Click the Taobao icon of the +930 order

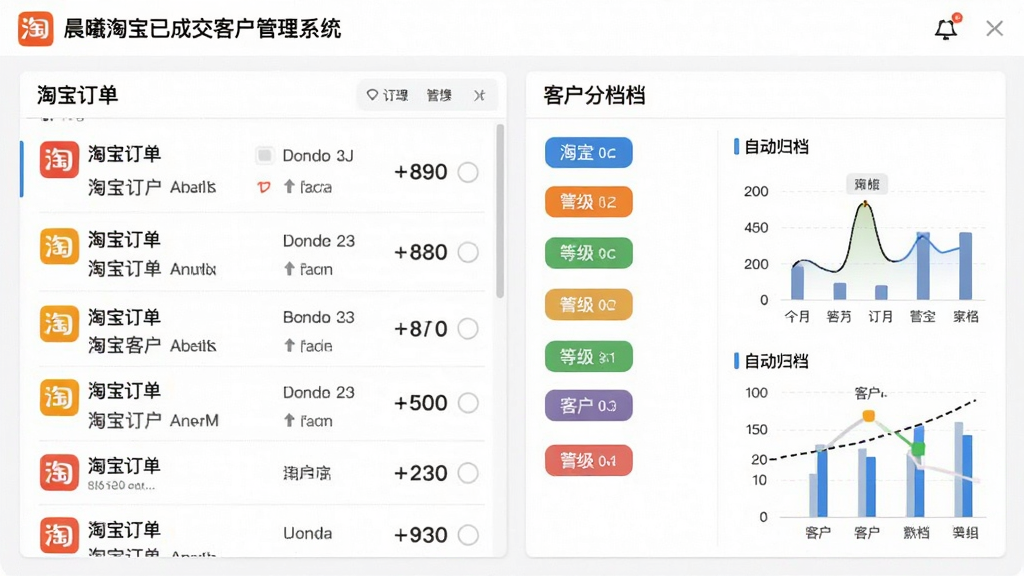59,535
